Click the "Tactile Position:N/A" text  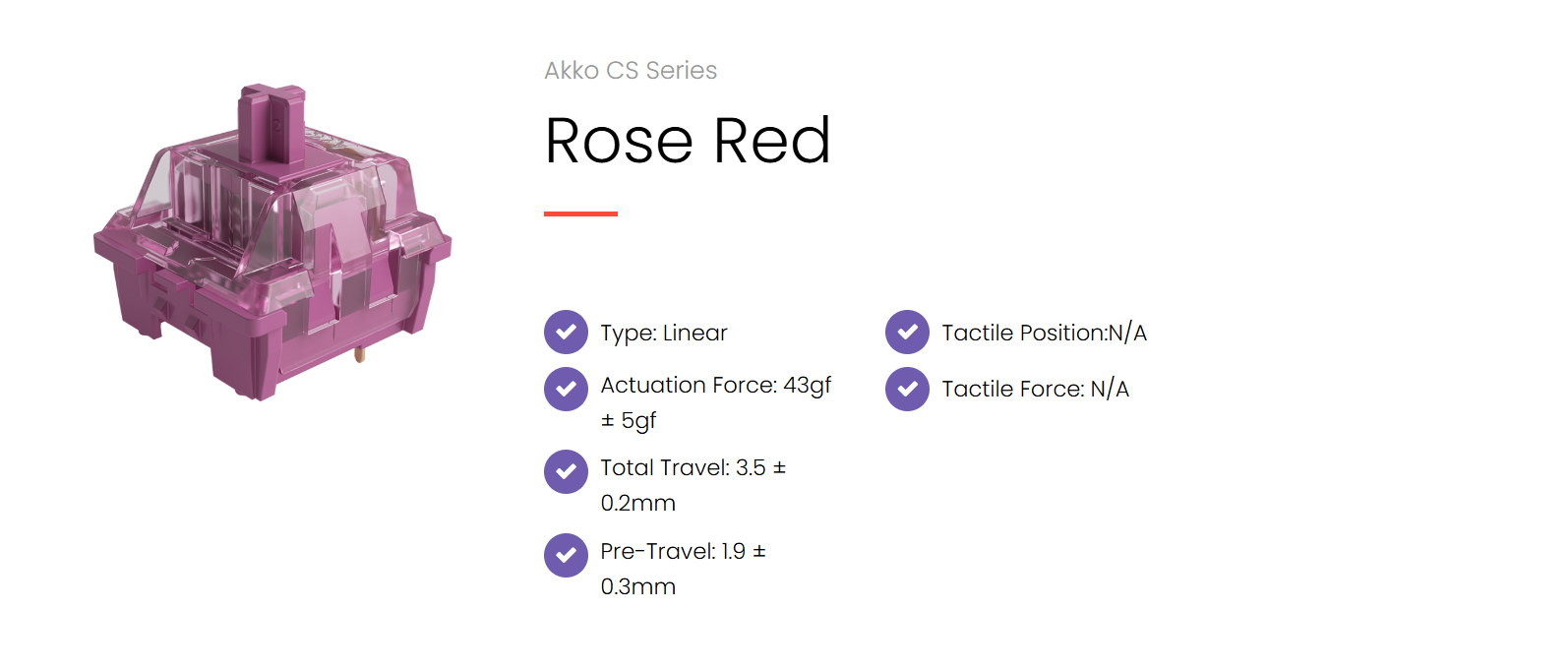1044,334
